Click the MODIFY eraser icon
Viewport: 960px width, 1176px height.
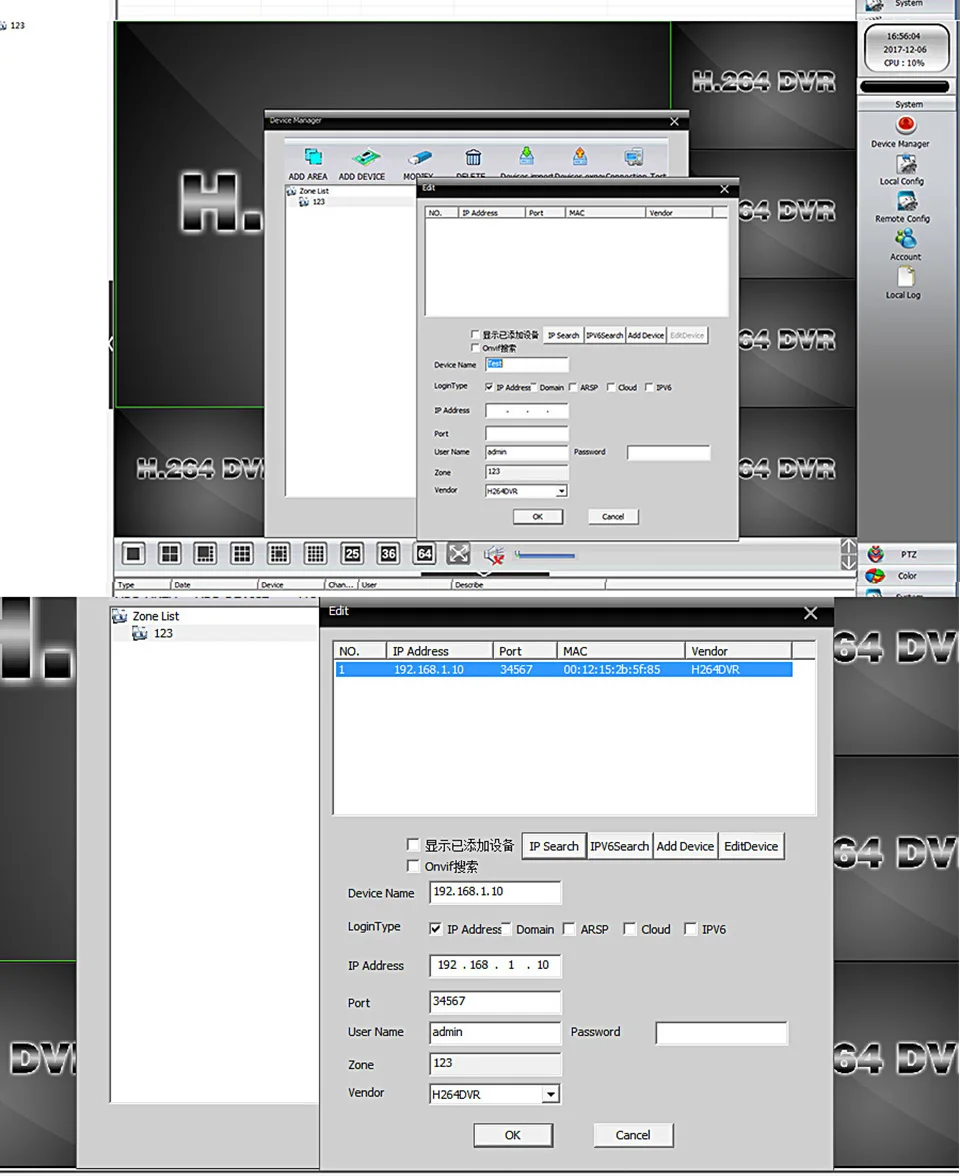(x=420, y=158)
